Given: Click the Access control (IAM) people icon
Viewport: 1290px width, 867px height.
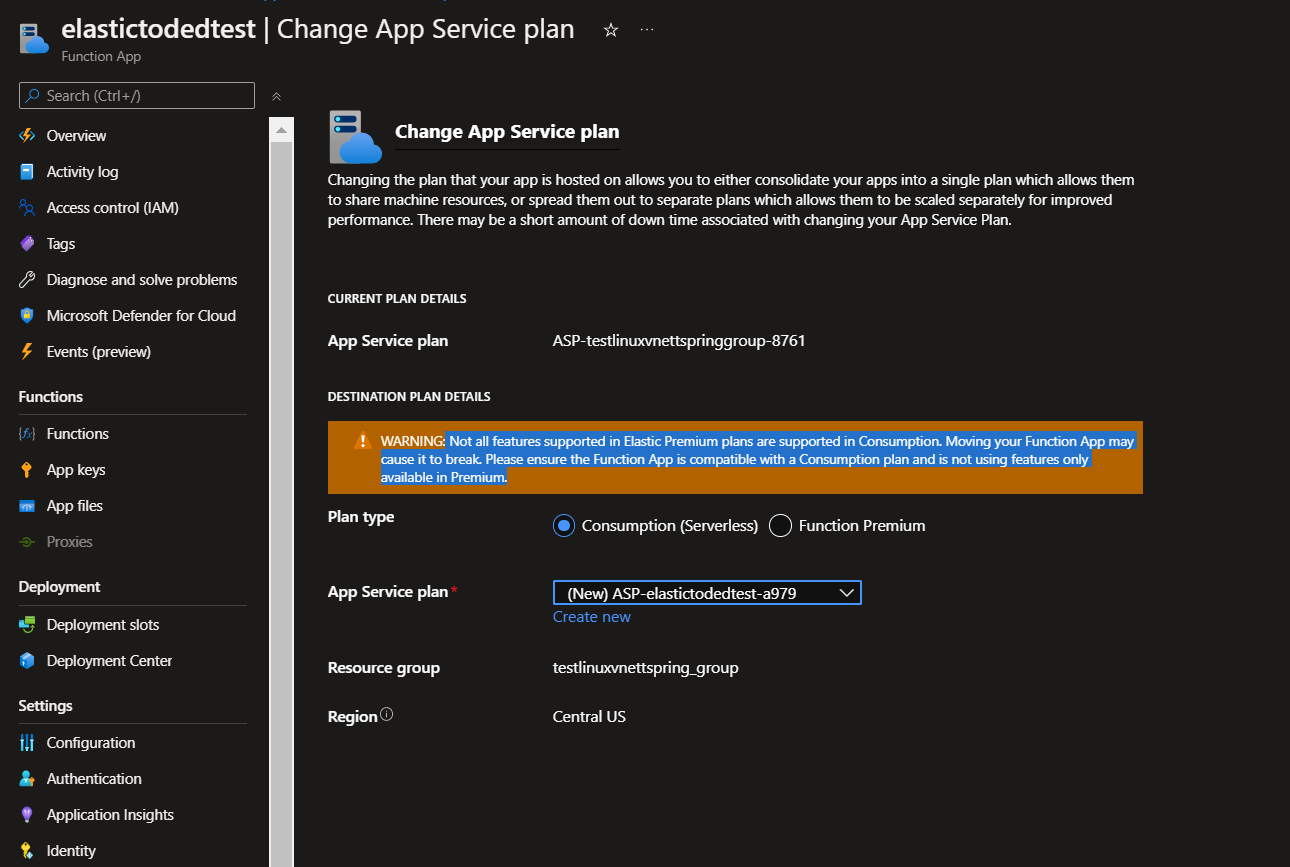Looking at the screenshot, I should 27,208.
